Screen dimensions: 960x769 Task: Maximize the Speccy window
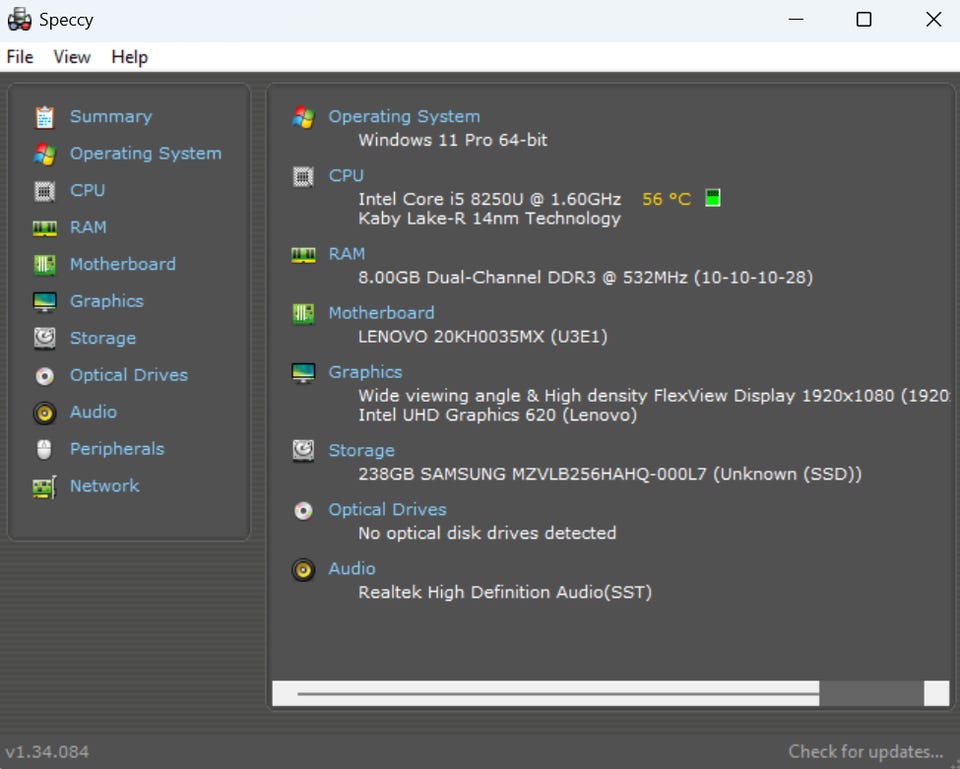tap(864, 20)
